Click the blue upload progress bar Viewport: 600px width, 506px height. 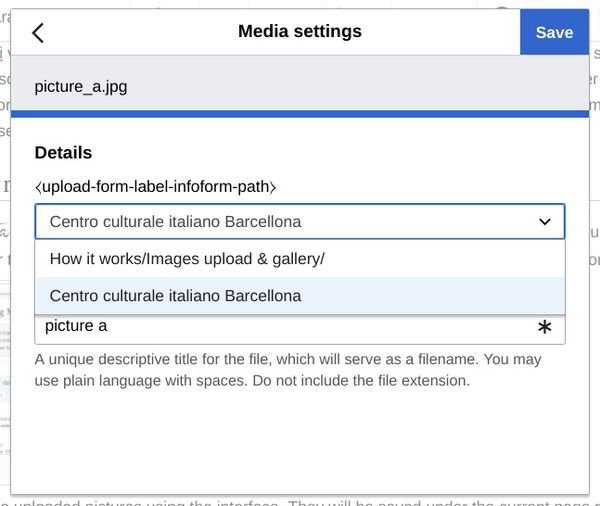tap(300, 114)
